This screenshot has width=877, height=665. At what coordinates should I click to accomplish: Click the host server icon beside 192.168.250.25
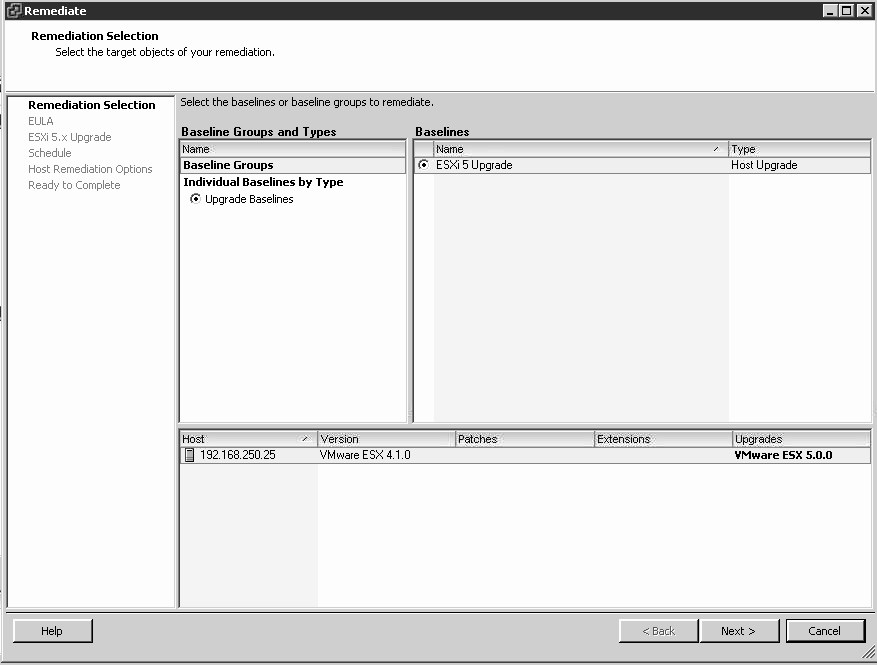[x=190, y=455]
